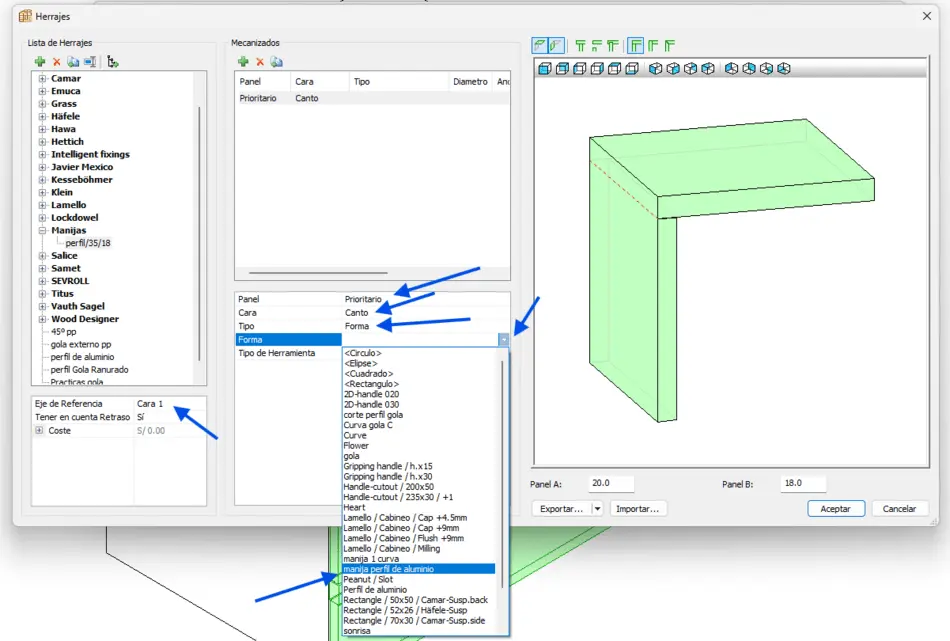Screen dimensions: 950x641
Task: Select the first cube view icon in preview toolbar
Action: click(x=545, y=69)
